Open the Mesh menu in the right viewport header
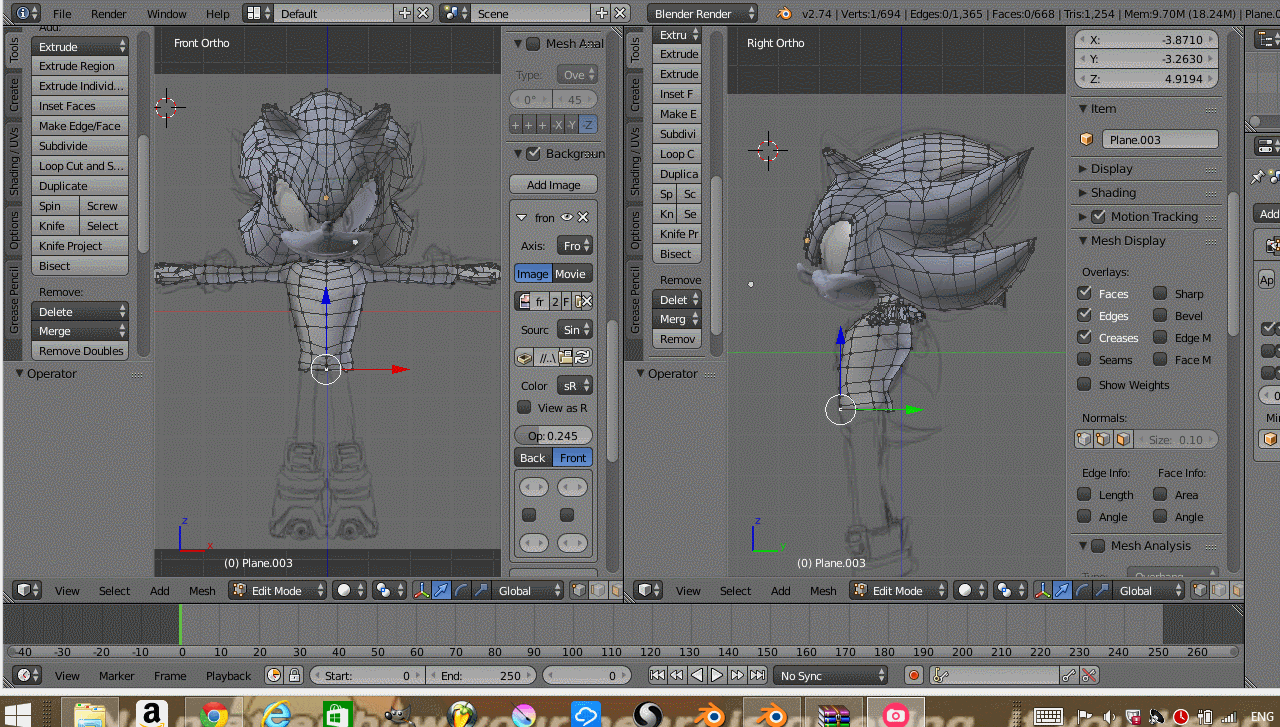1280x727 pixels. tap(823, 590)
